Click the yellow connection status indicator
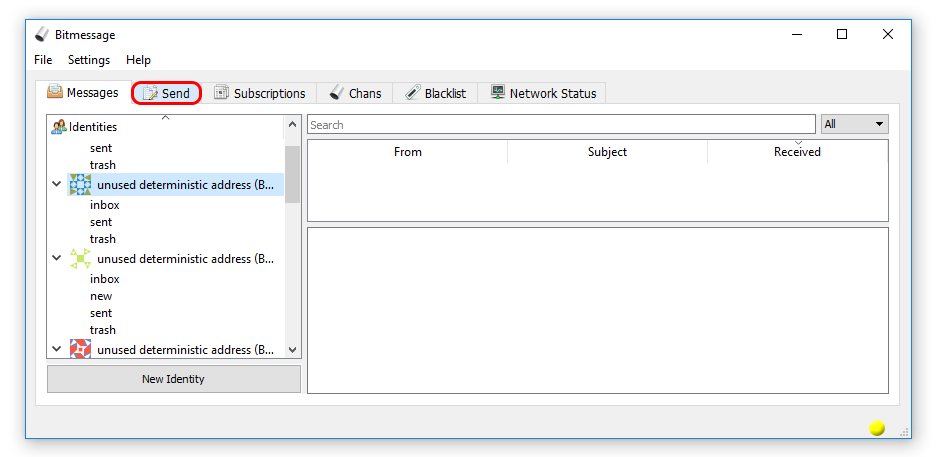The height and width of the screenshot is (457, 940). [x=877, y=428]
